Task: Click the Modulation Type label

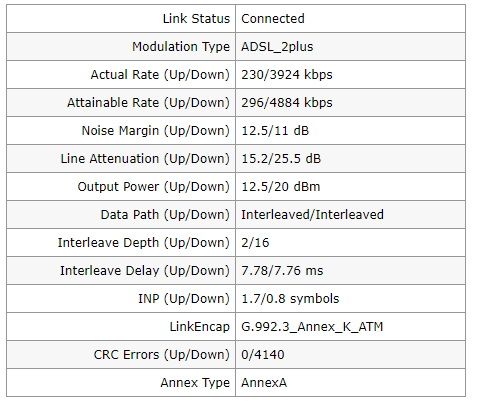Action: [181, 47]
